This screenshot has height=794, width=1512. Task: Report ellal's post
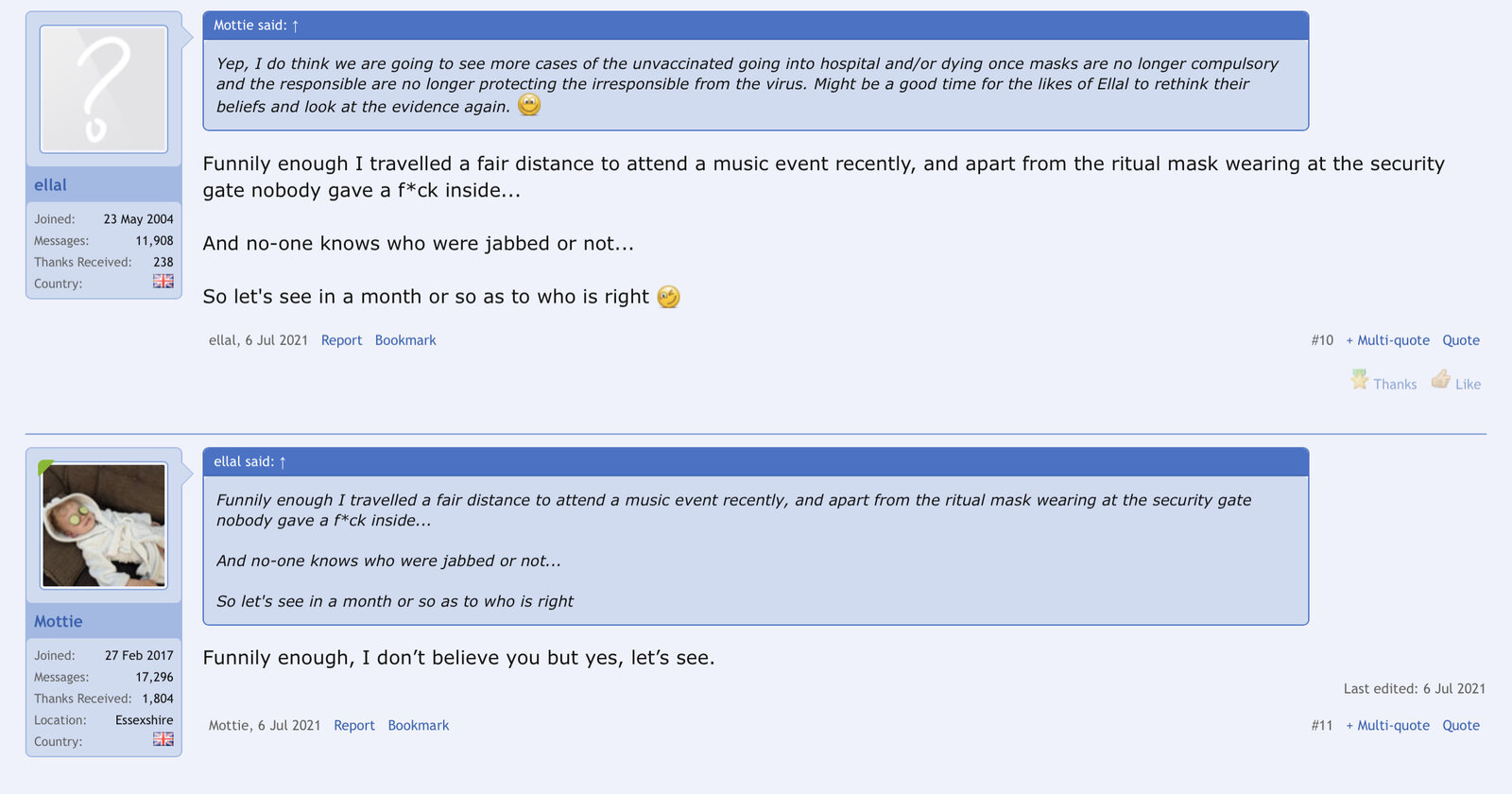(x=341, y=340)
